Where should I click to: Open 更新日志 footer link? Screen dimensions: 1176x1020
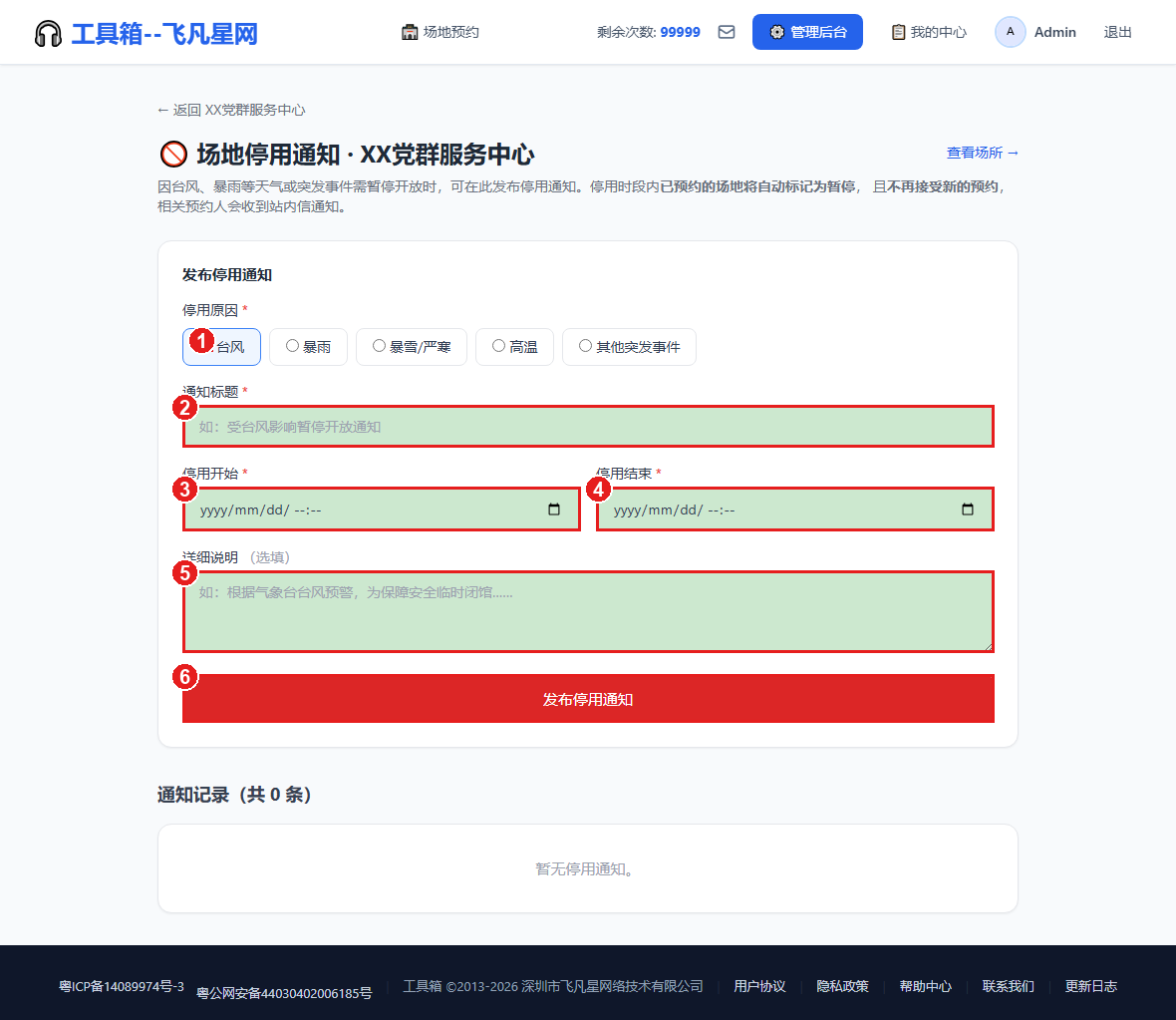(x=1091, y=986)
